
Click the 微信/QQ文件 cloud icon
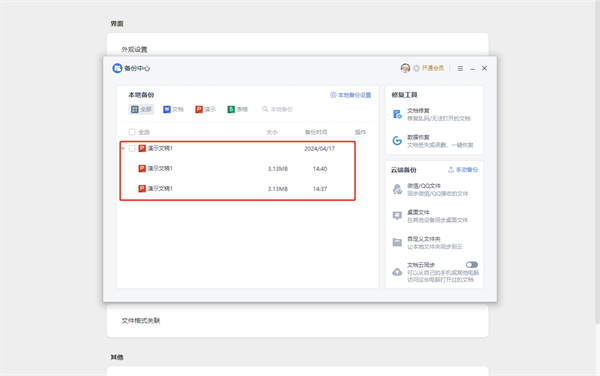[x=397, y=189]
